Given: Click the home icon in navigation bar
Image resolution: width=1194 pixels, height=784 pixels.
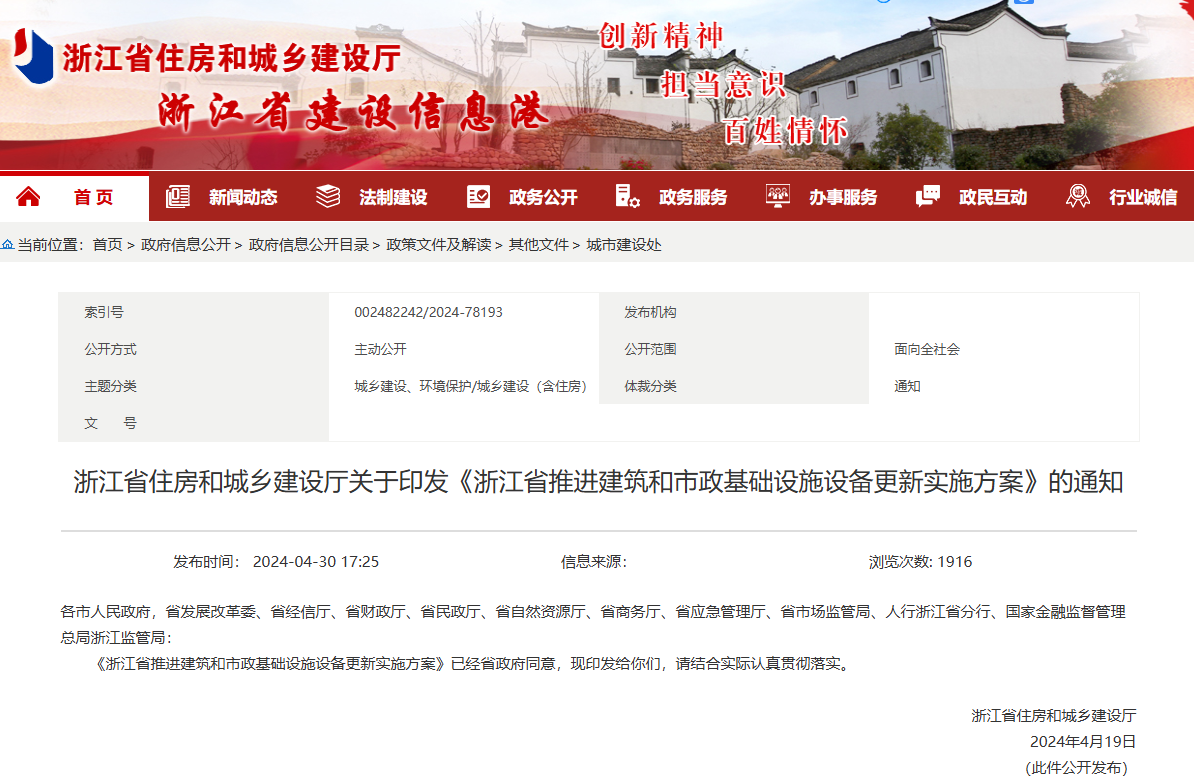Looking at the screenshot, I should pyautogui.click(x=28, y=197).
